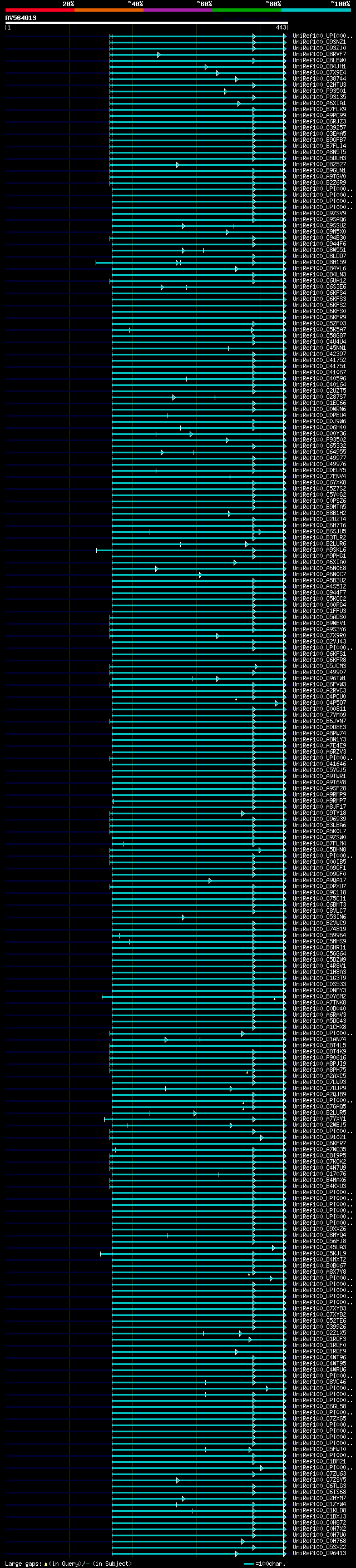
Task: Open hit UniRef100_Q9SNZ1
Action: [x=319, y=42]
